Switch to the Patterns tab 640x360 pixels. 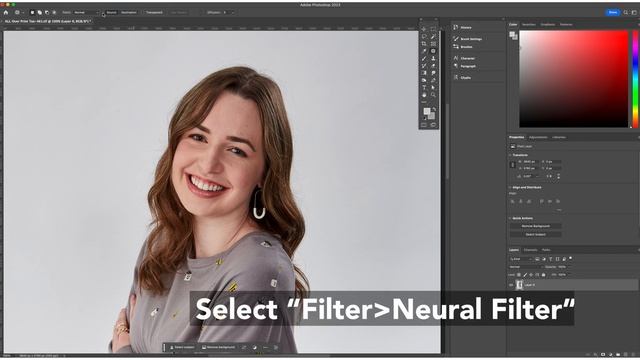point(566,24)
